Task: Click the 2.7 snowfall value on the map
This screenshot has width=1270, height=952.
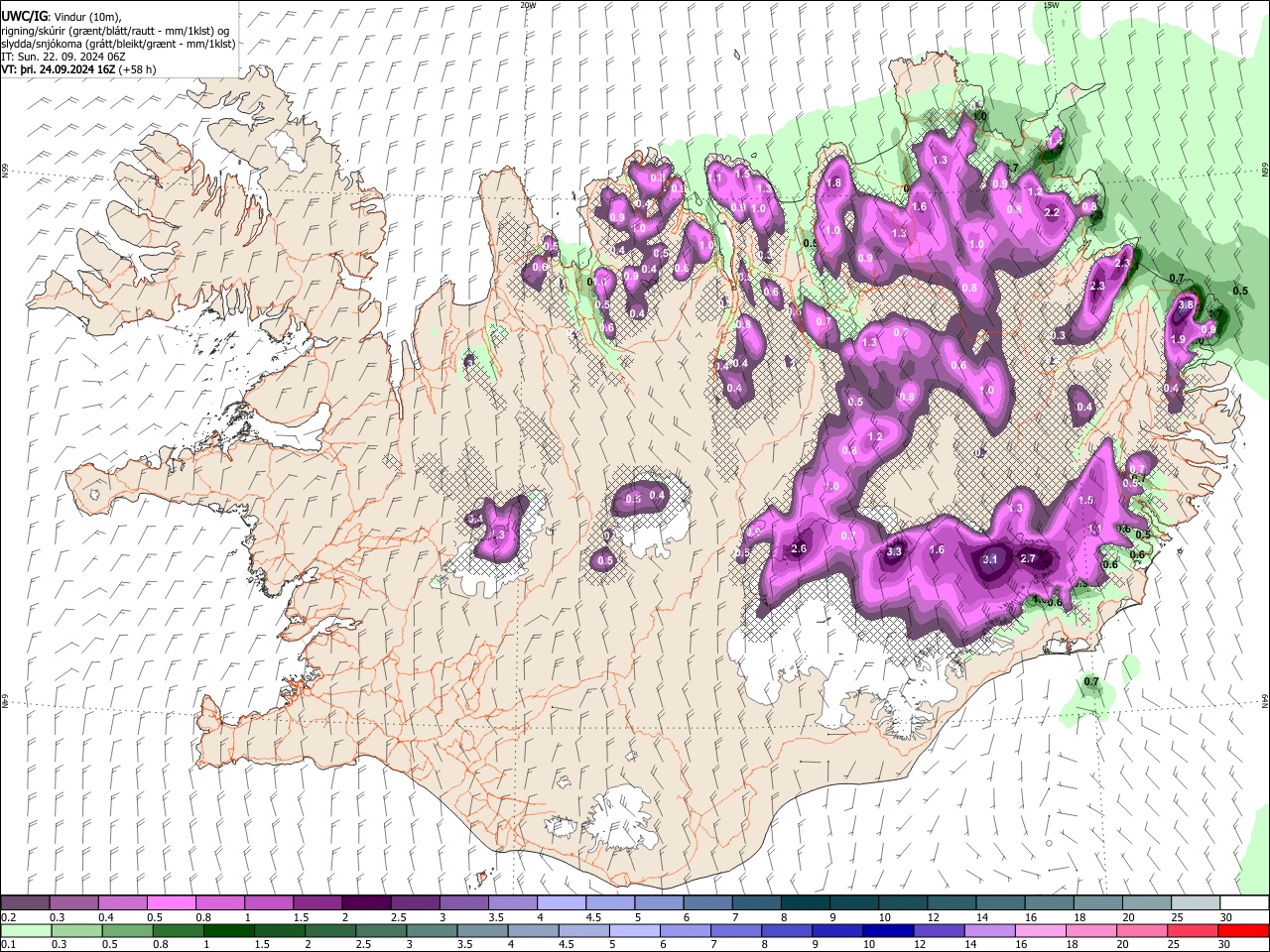Action: pyautogui.click(x=1028, y=558)
